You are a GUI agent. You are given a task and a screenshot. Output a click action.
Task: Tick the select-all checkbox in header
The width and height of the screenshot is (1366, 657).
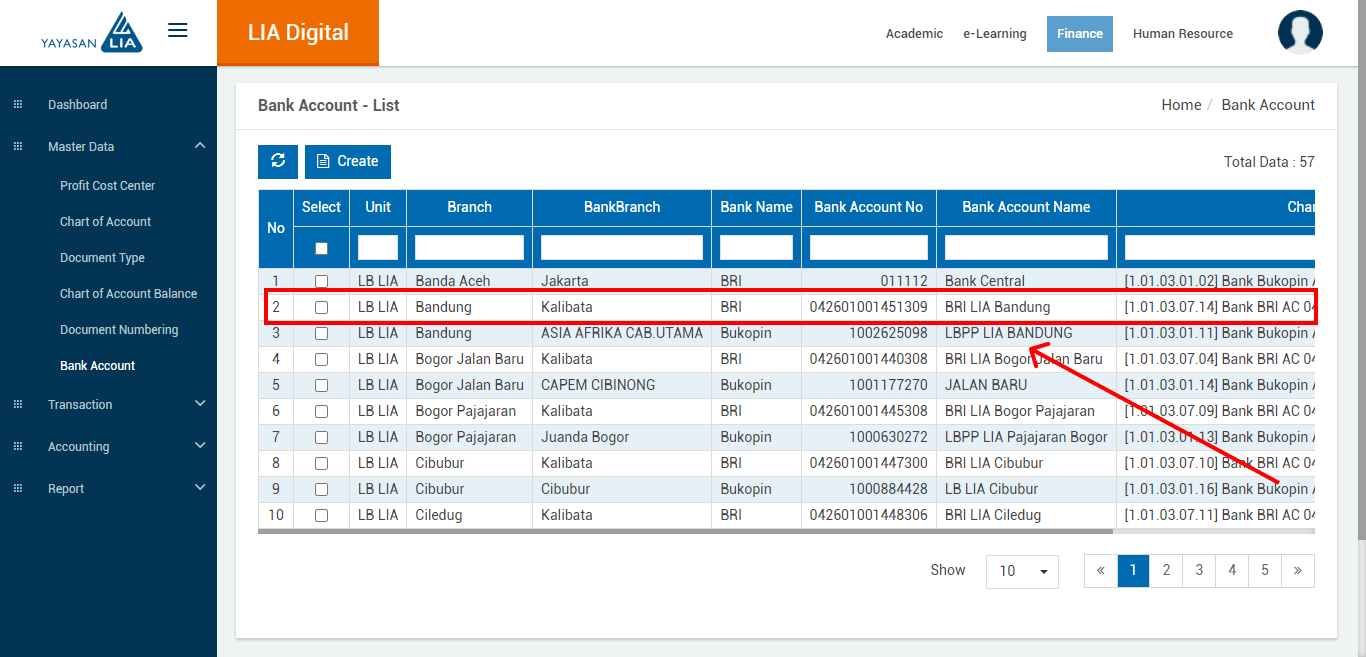coord(321,248)
